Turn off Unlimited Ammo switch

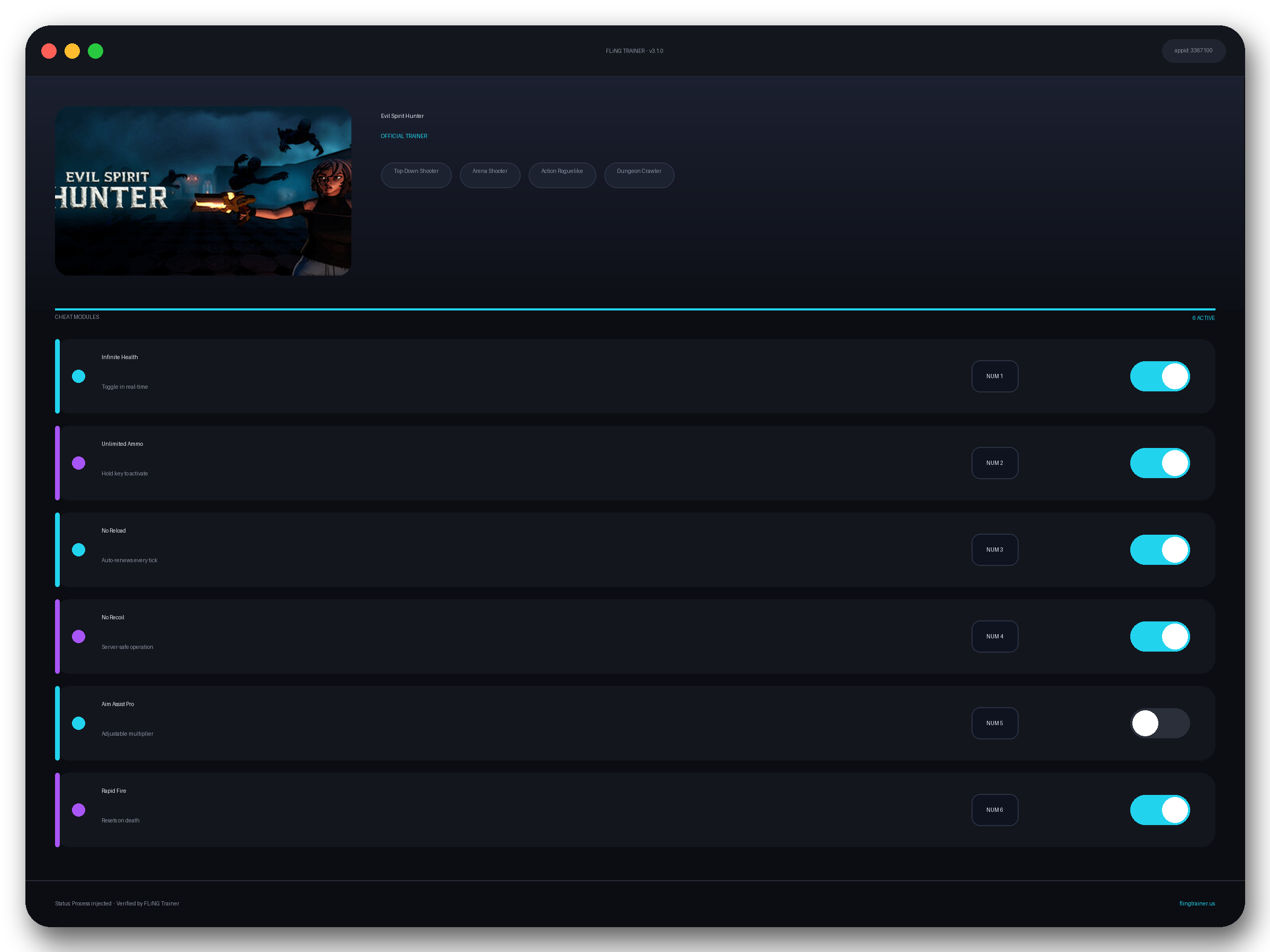[1160, 463]
